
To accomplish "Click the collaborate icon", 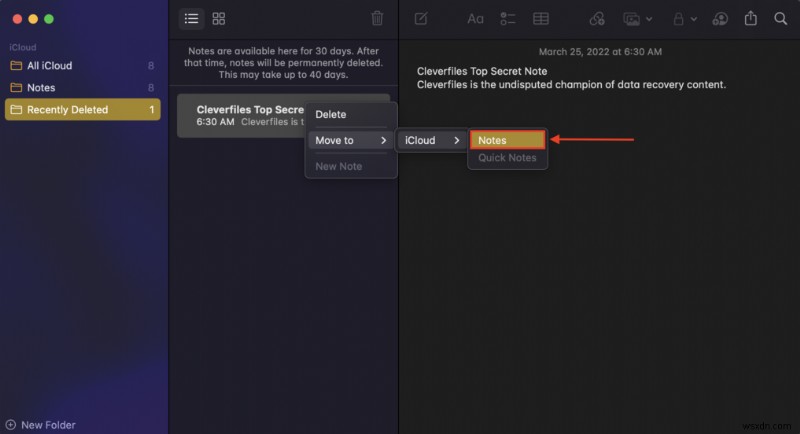I will 720,18.
